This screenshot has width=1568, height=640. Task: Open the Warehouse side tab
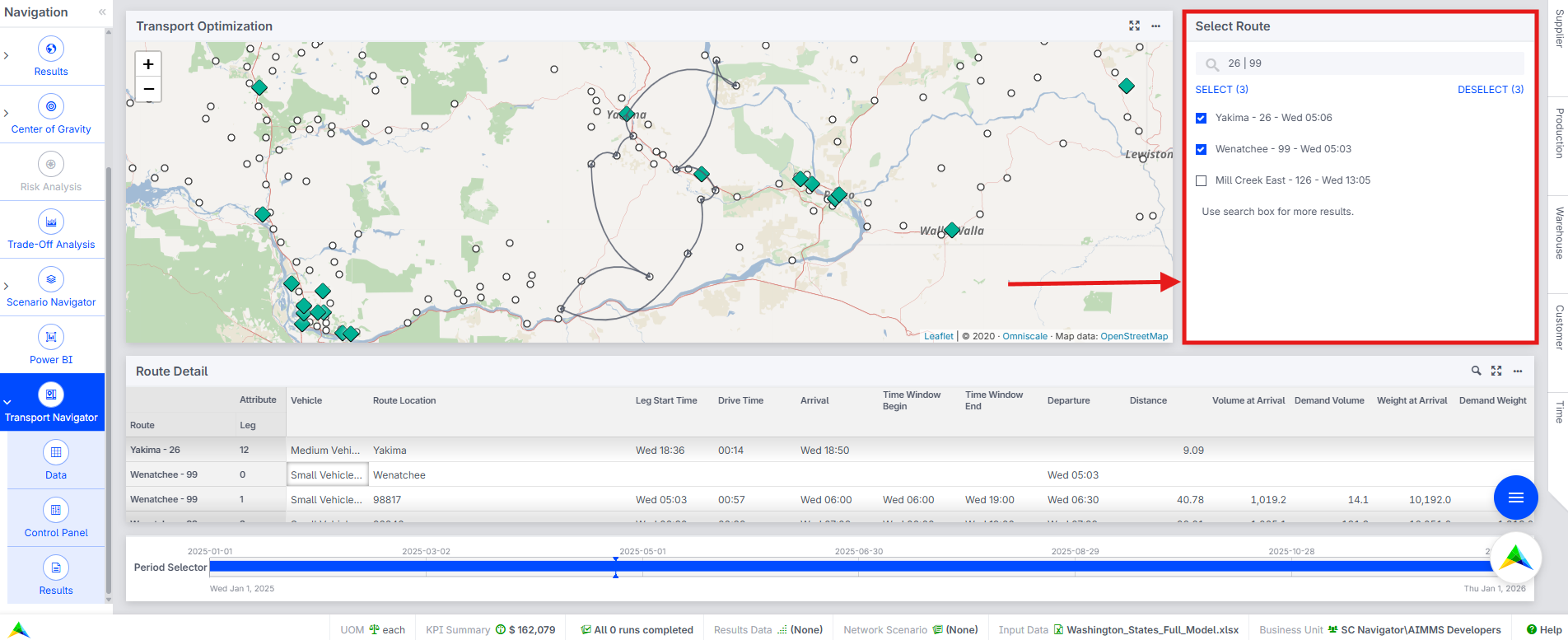pos(1558,233)
